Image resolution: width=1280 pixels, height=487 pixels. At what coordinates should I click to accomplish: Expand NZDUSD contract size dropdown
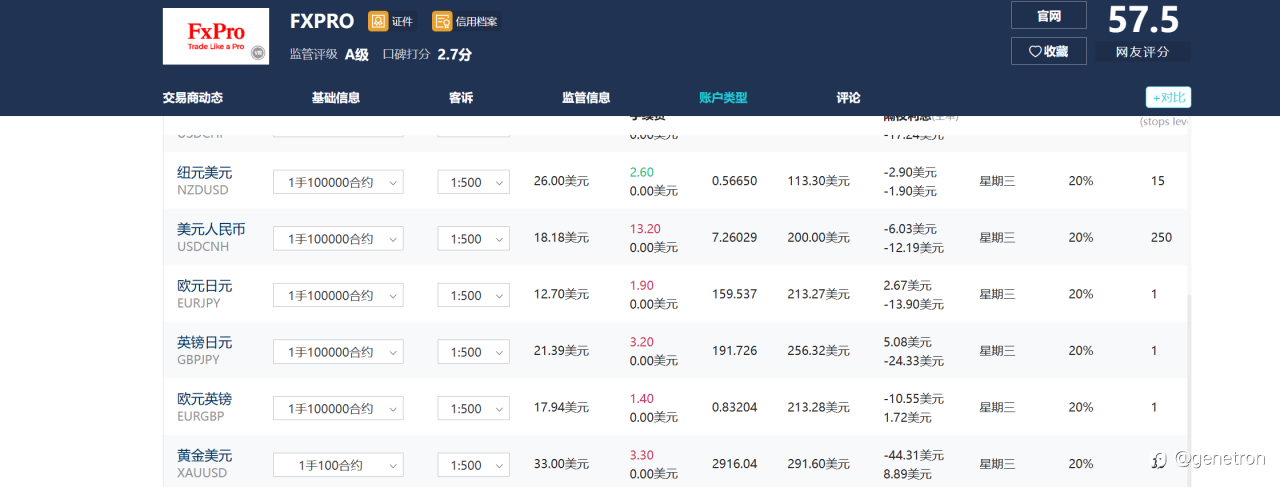point(338,182)
